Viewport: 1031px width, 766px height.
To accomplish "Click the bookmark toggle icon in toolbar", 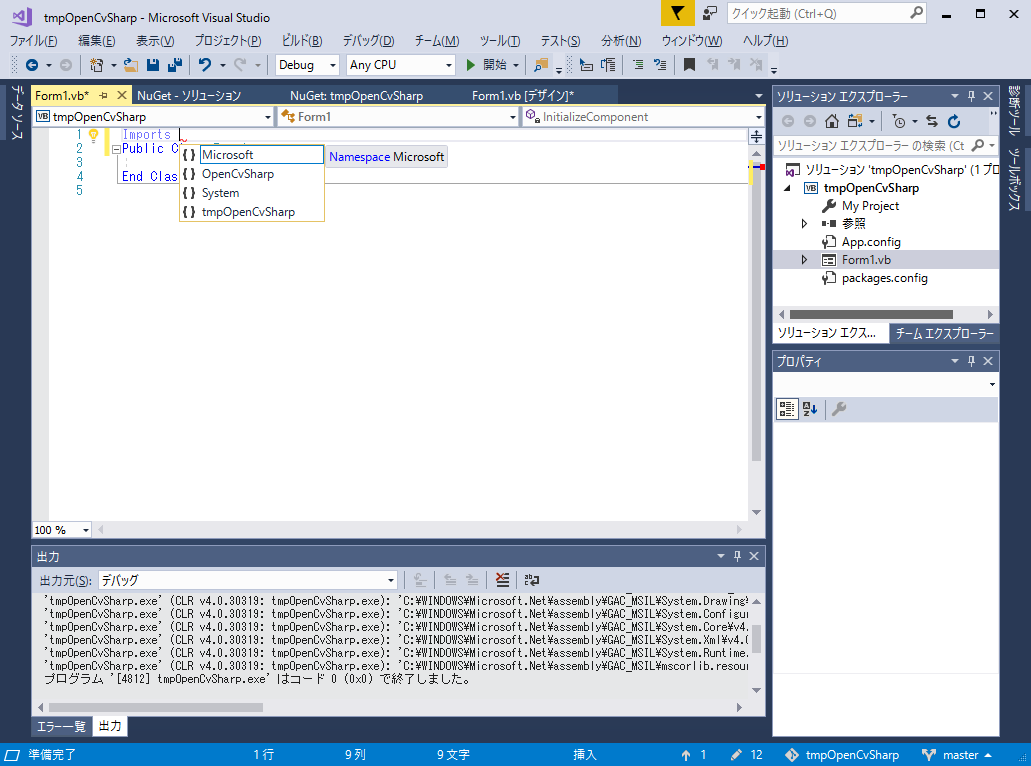I will point(689,64).
